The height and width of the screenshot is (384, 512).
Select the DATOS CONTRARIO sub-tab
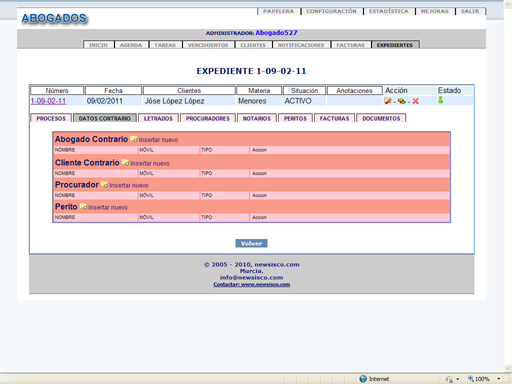pos(105,118)
